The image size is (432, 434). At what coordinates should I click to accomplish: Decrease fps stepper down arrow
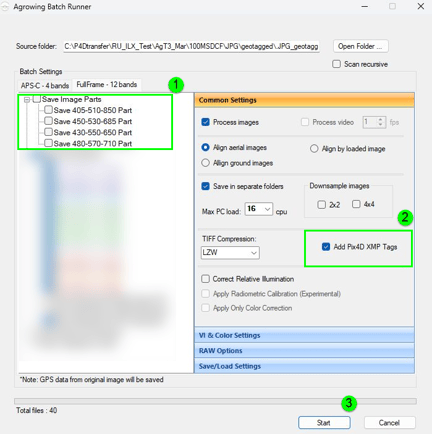click(380, 125)
